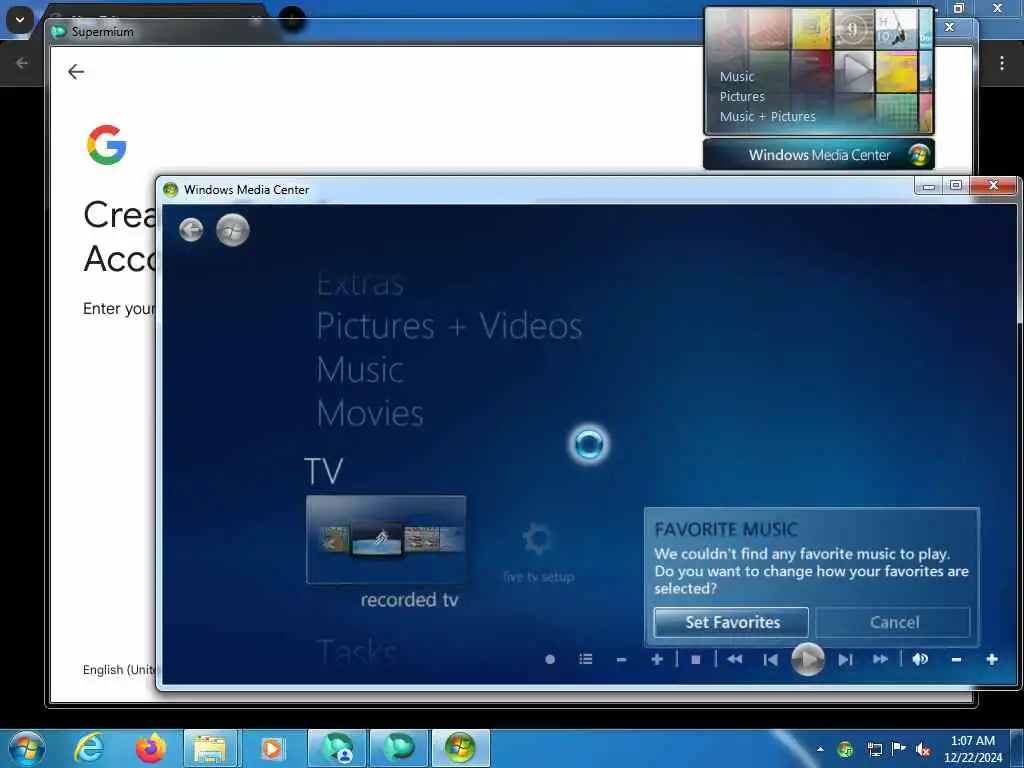Minimize the Windows Media Center window
This screenshot has height=768, width=1024.
click(x=929, y=186)
